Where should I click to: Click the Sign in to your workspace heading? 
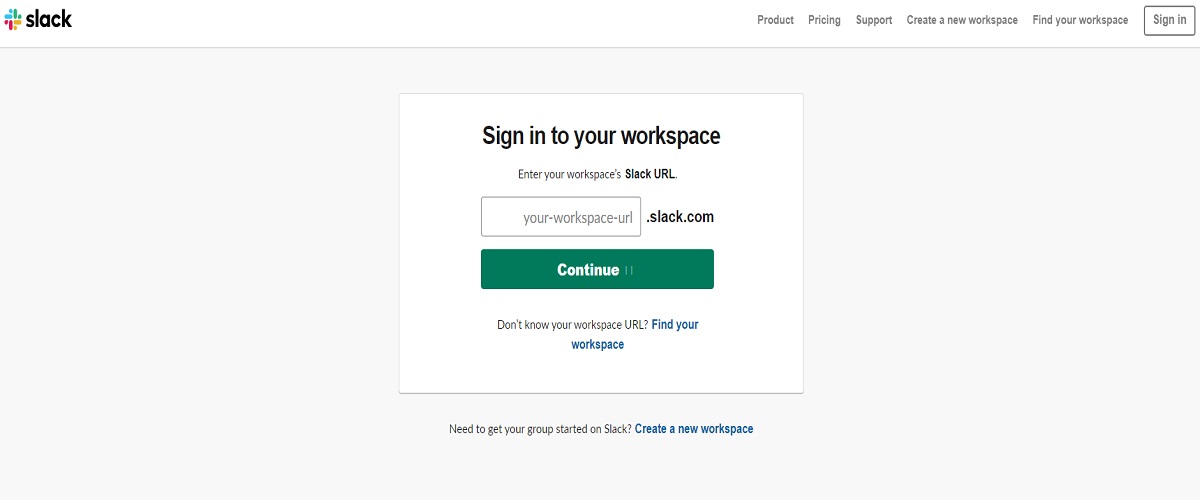pos(601,136)
